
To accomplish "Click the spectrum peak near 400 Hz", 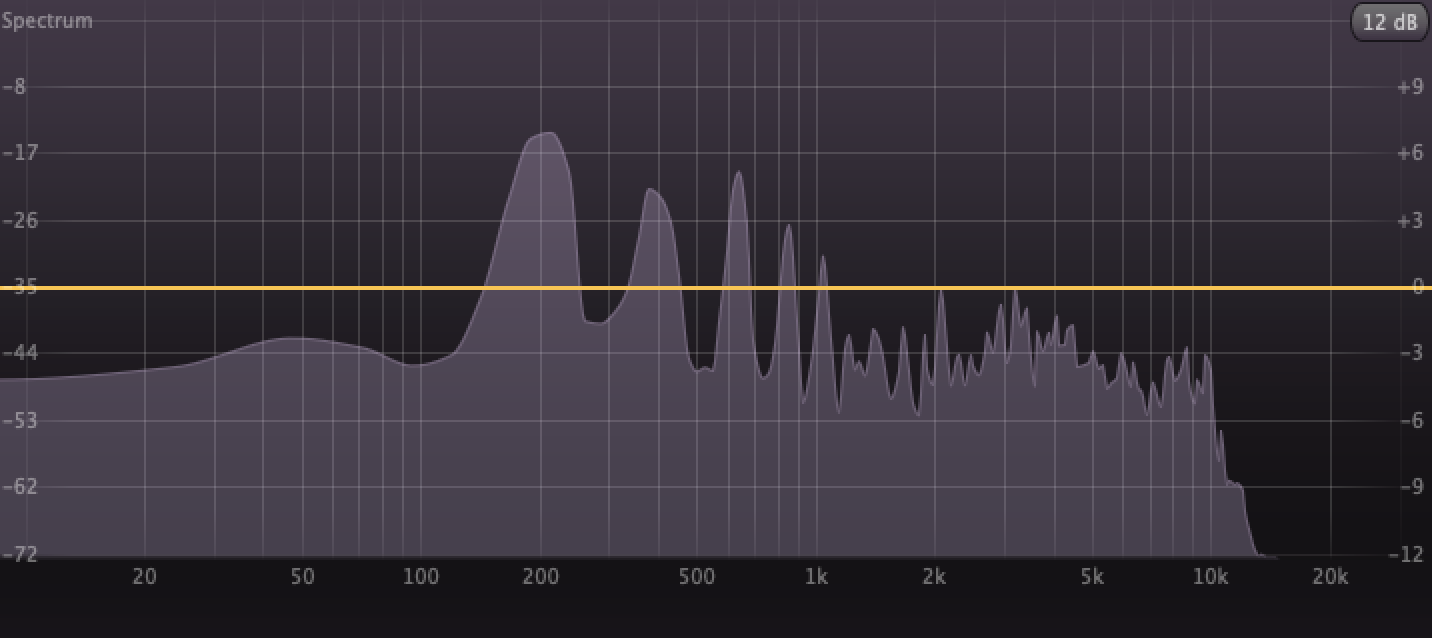I will coord(651,190).
